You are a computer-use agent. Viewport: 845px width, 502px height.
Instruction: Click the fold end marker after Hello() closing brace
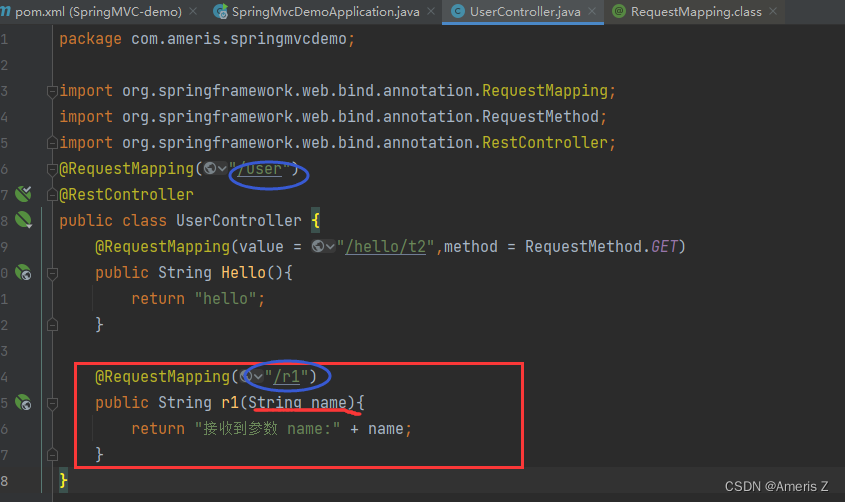click(52, 325)
